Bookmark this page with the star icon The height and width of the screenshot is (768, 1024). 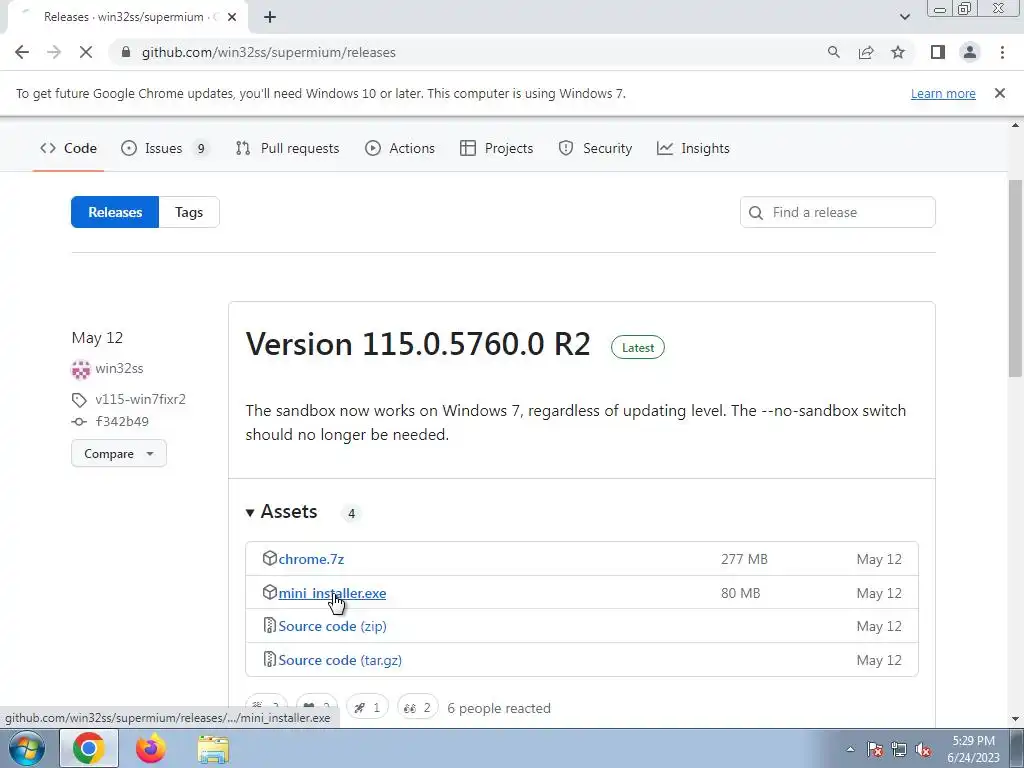[898, 52]
